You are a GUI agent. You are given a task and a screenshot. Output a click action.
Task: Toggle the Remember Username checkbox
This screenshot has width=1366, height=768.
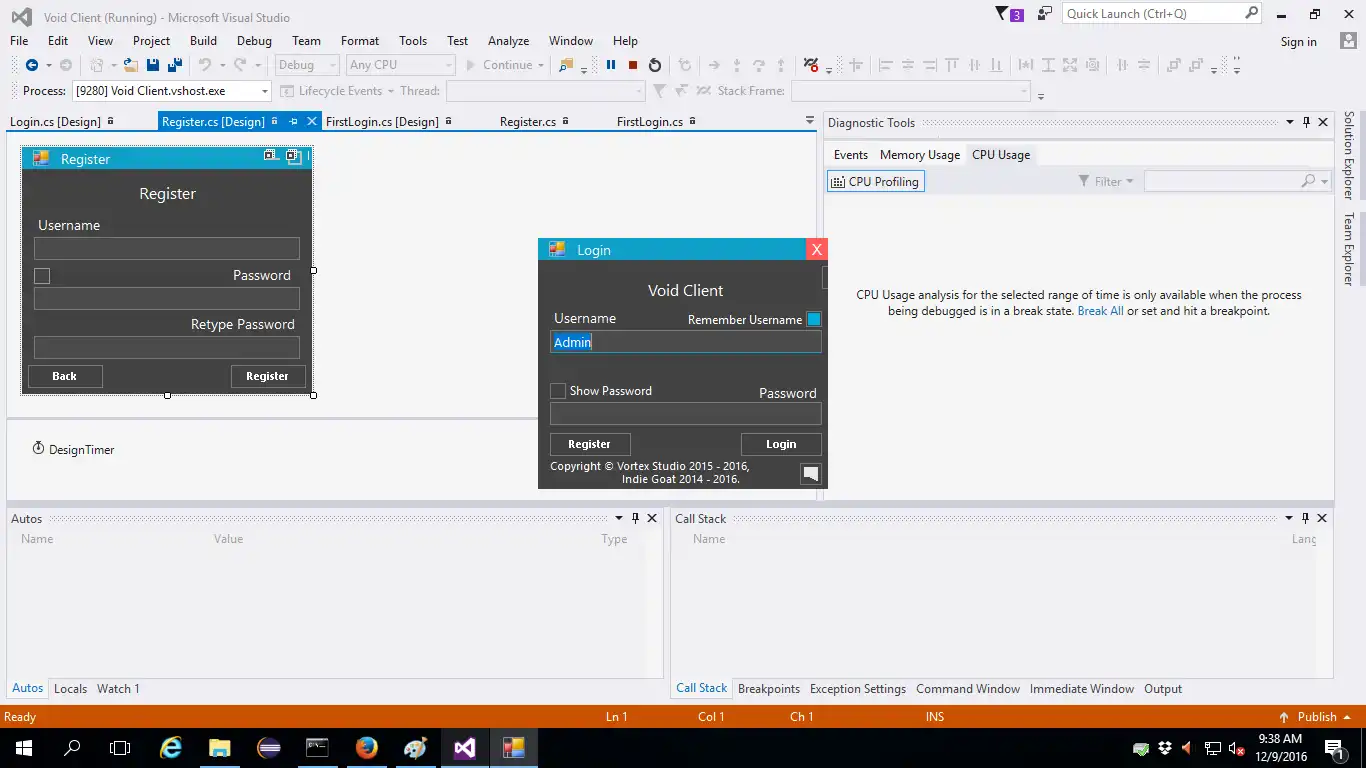point(814,319)
